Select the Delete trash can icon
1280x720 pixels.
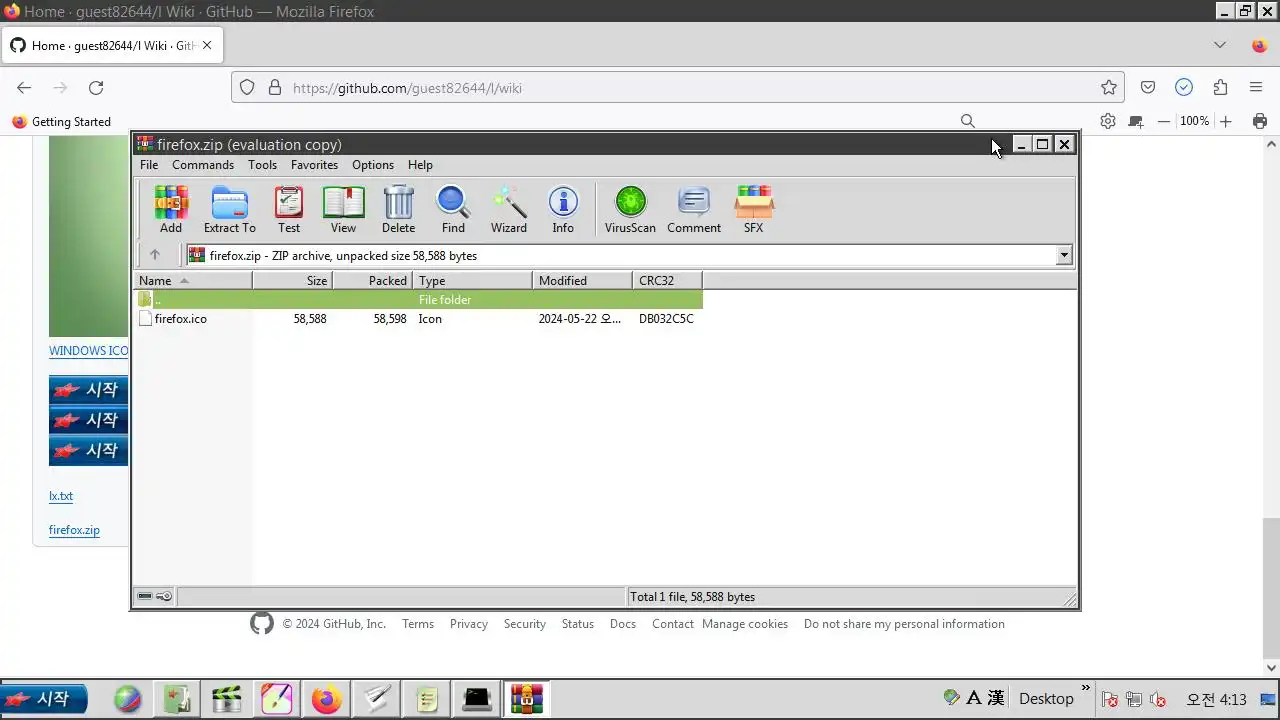pos(398,210)
